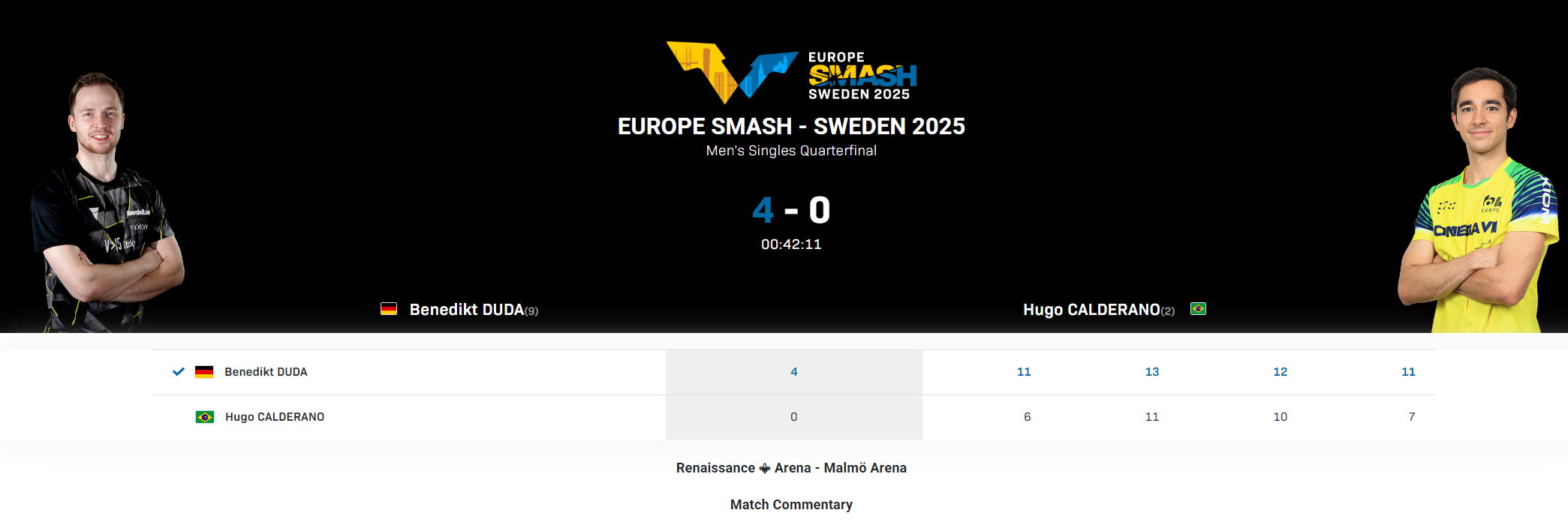1568x531 pixels.
Task: Click Duda's second game score 13
Action: tap(1152, 372)
